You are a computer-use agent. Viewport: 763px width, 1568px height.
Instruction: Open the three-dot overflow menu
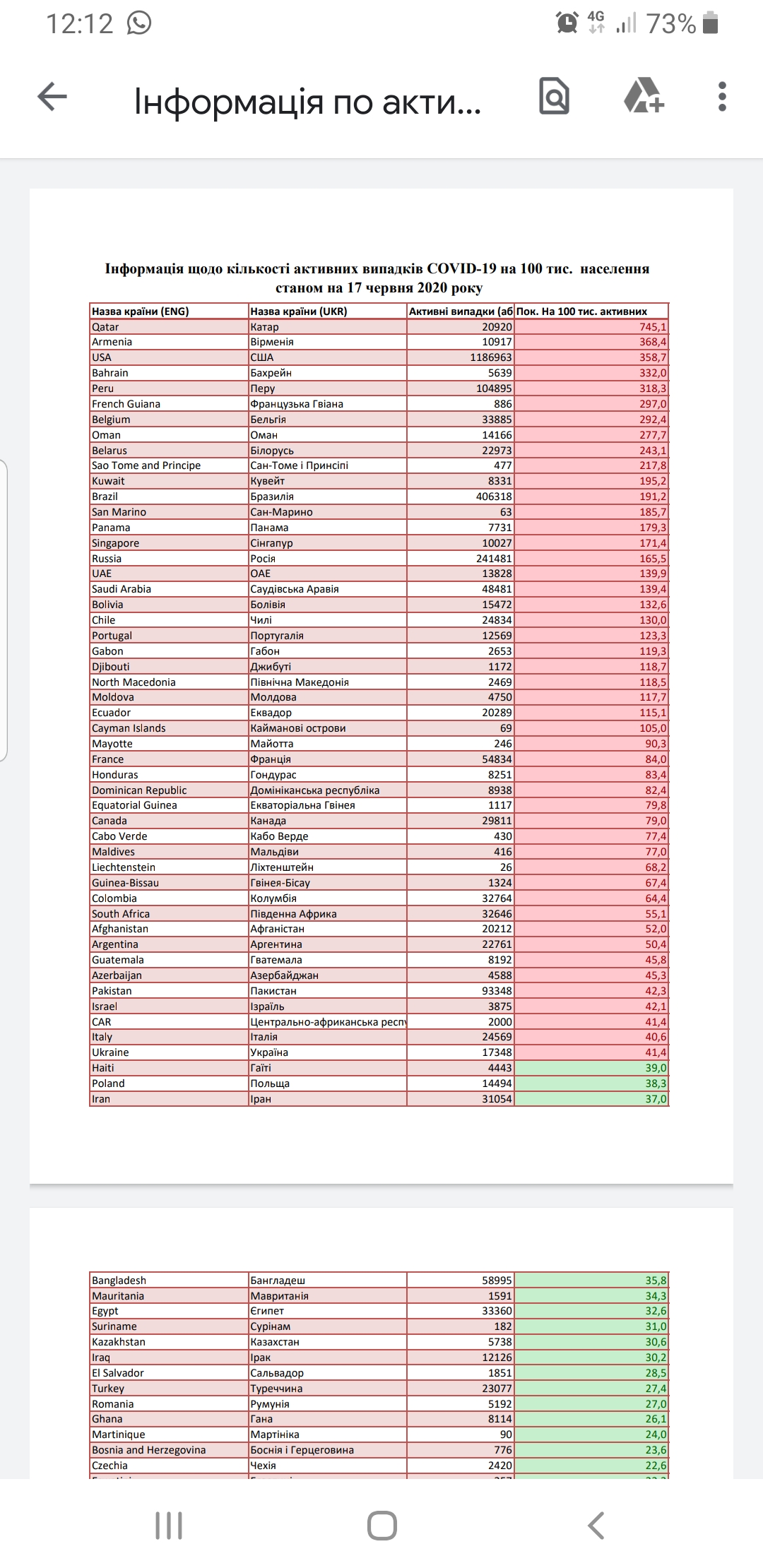coord(721,96)
